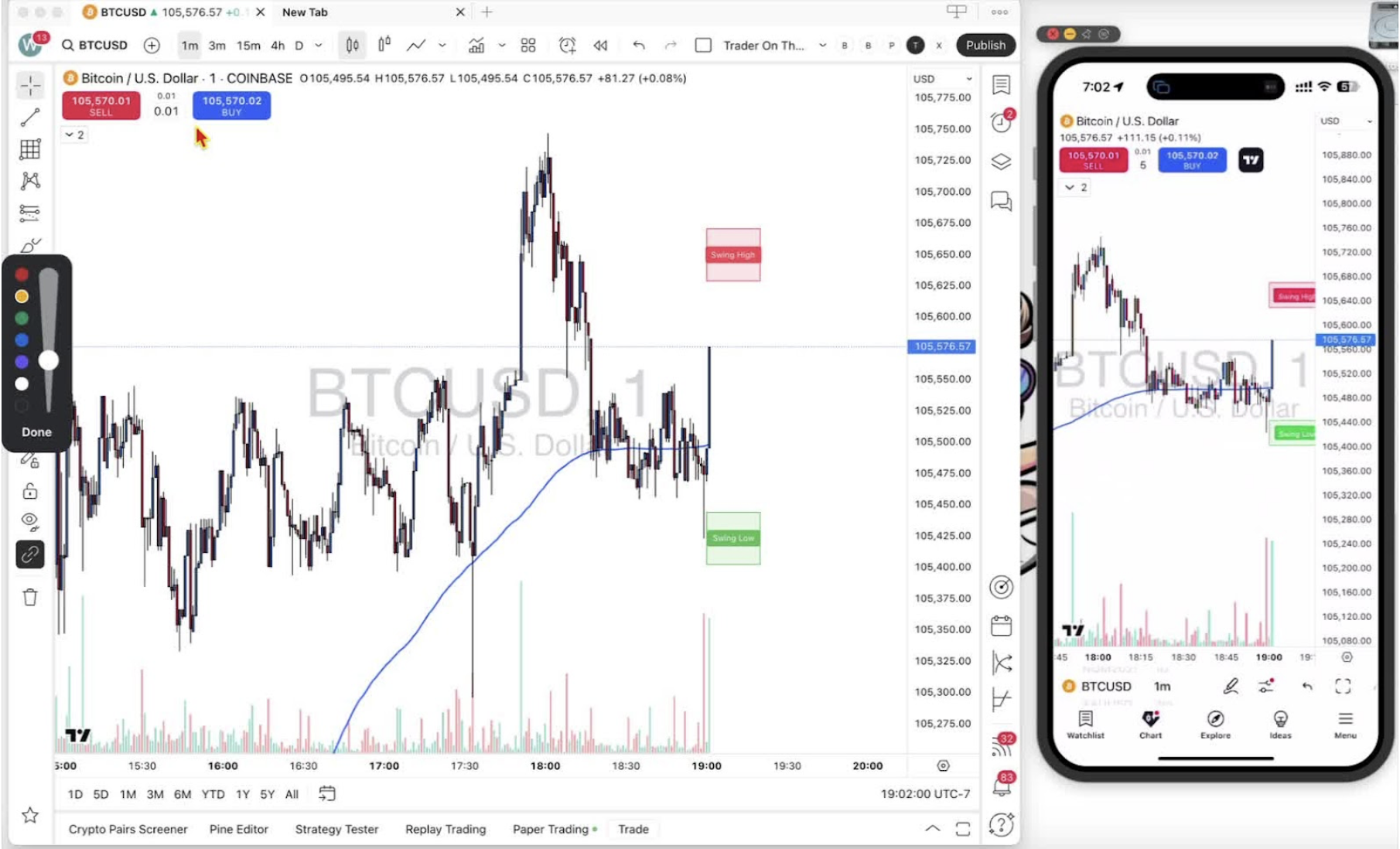1400x849 pixels.
Task: Undo the last chart action
Action: (x=639, y=46)
